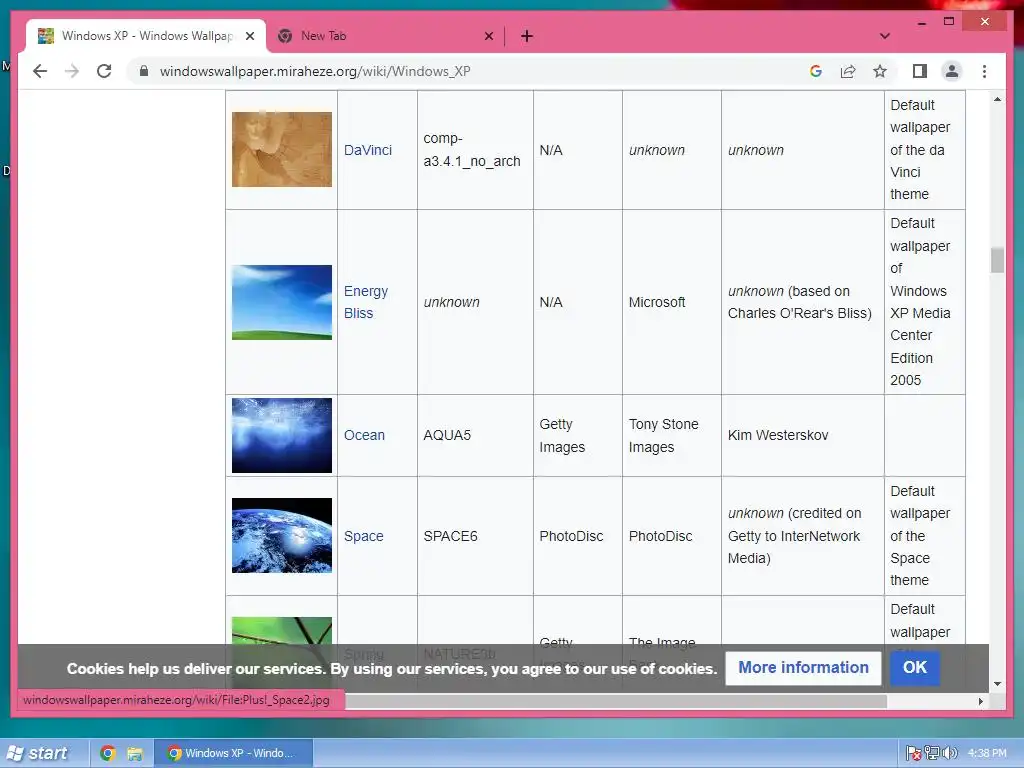Share this page via share icon
Viewport: 1024px width, 768px height.
coord(848,71)
